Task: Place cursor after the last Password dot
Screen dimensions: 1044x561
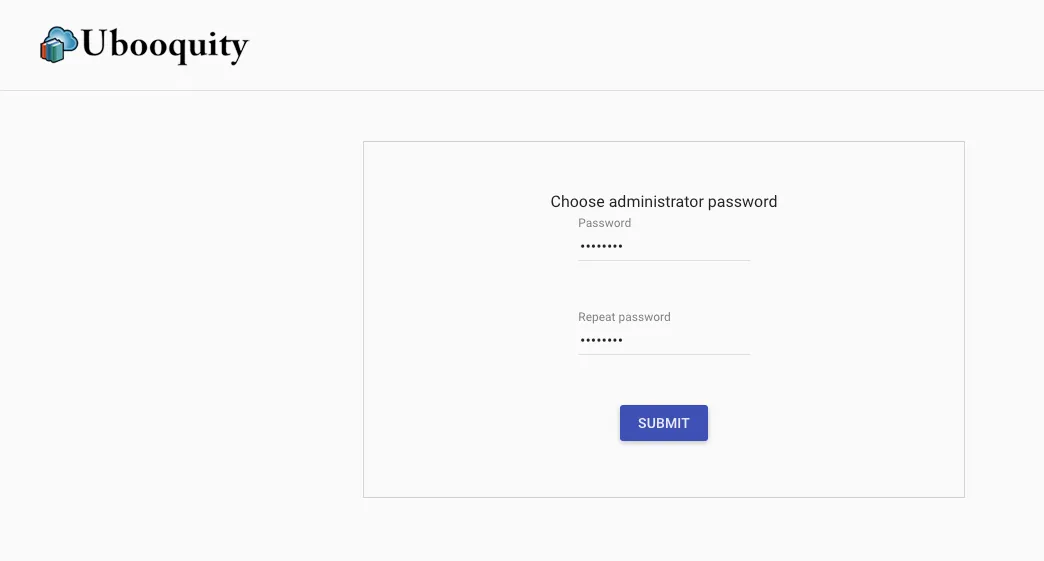Action: (625, 246)
